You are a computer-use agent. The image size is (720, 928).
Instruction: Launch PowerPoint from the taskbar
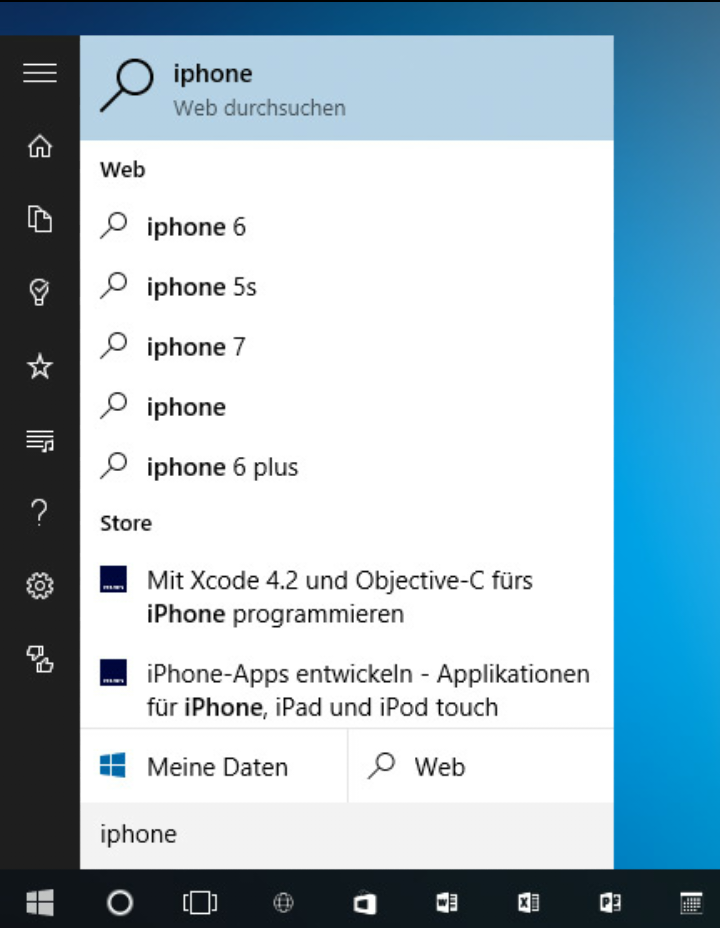click(x=609, y=903)
